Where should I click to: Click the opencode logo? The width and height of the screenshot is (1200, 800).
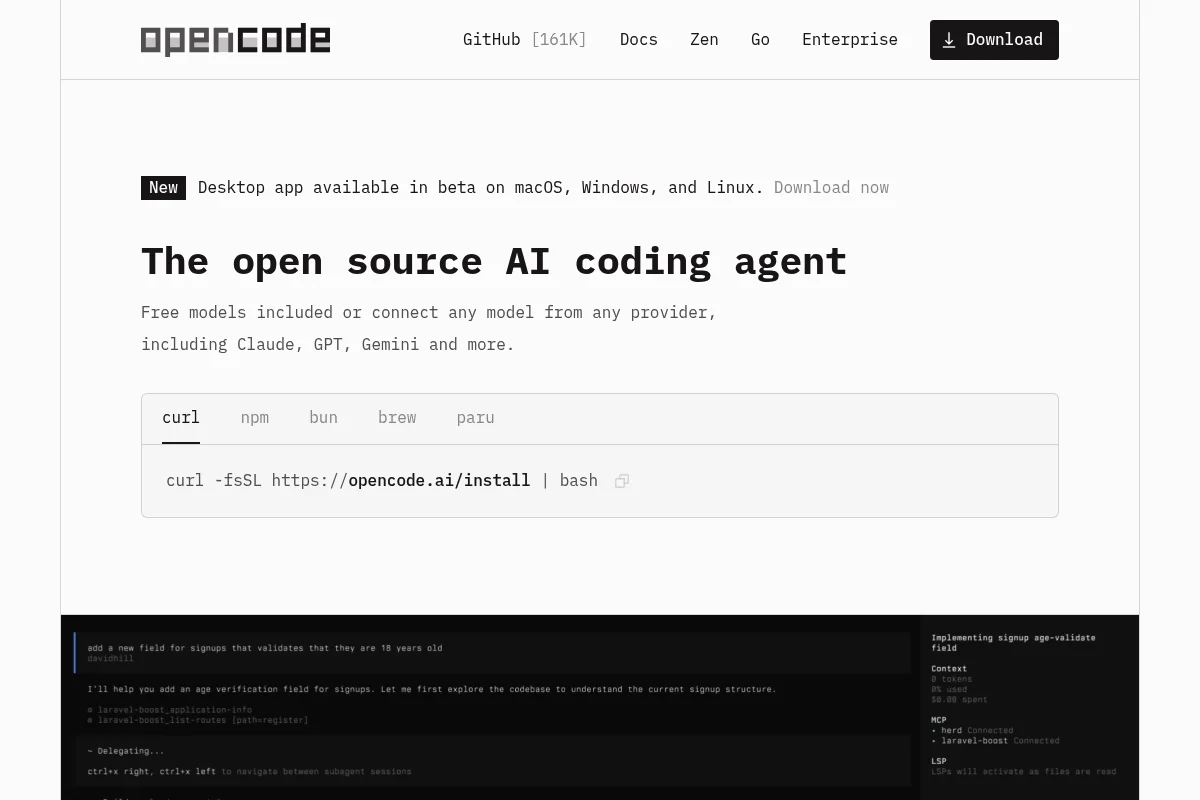[235, 40]
